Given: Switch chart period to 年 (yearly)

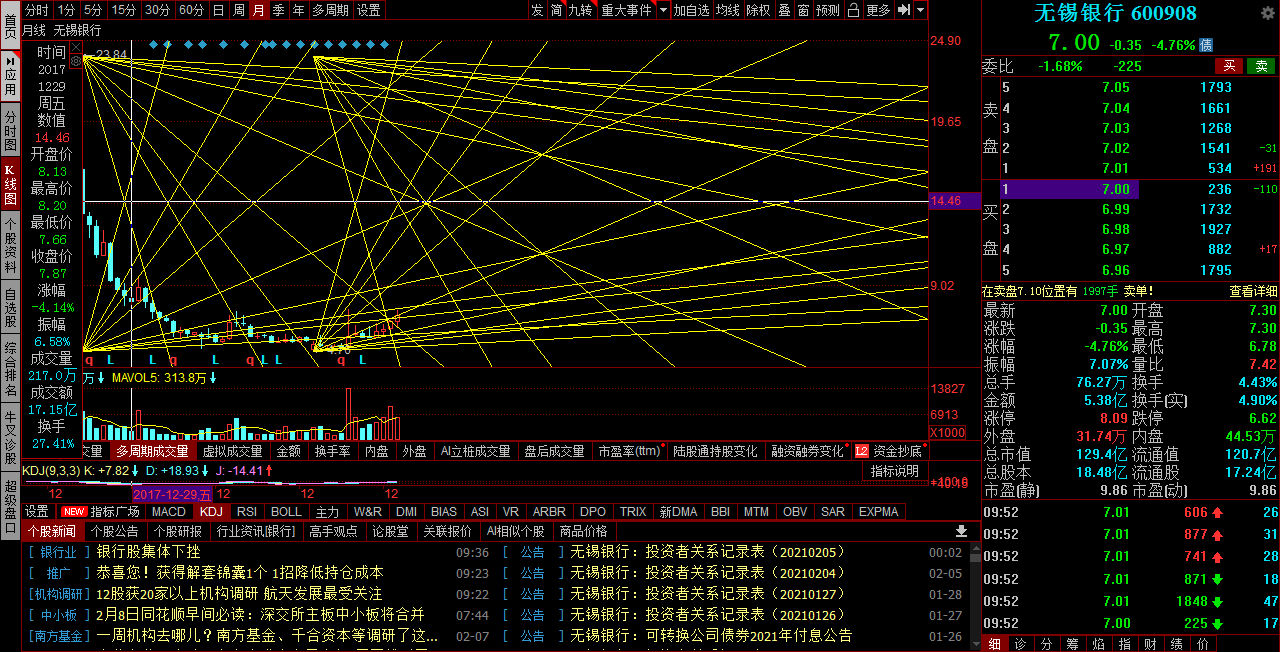Looking at the screenshot, I should point(298,10).
